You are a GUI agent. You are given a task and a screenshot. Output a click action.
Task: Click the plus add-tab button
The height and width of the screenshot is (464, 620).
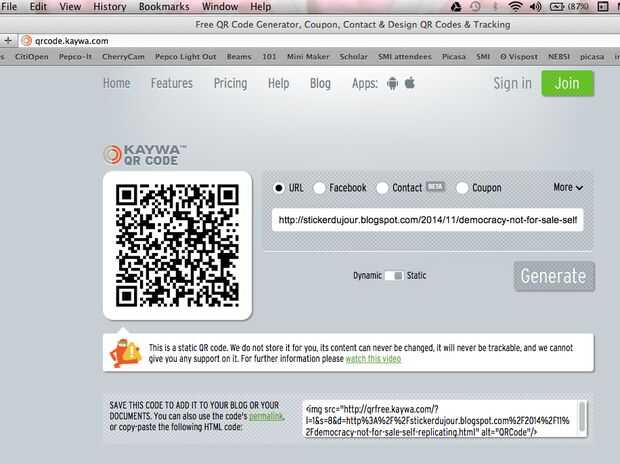click(8, 40)
